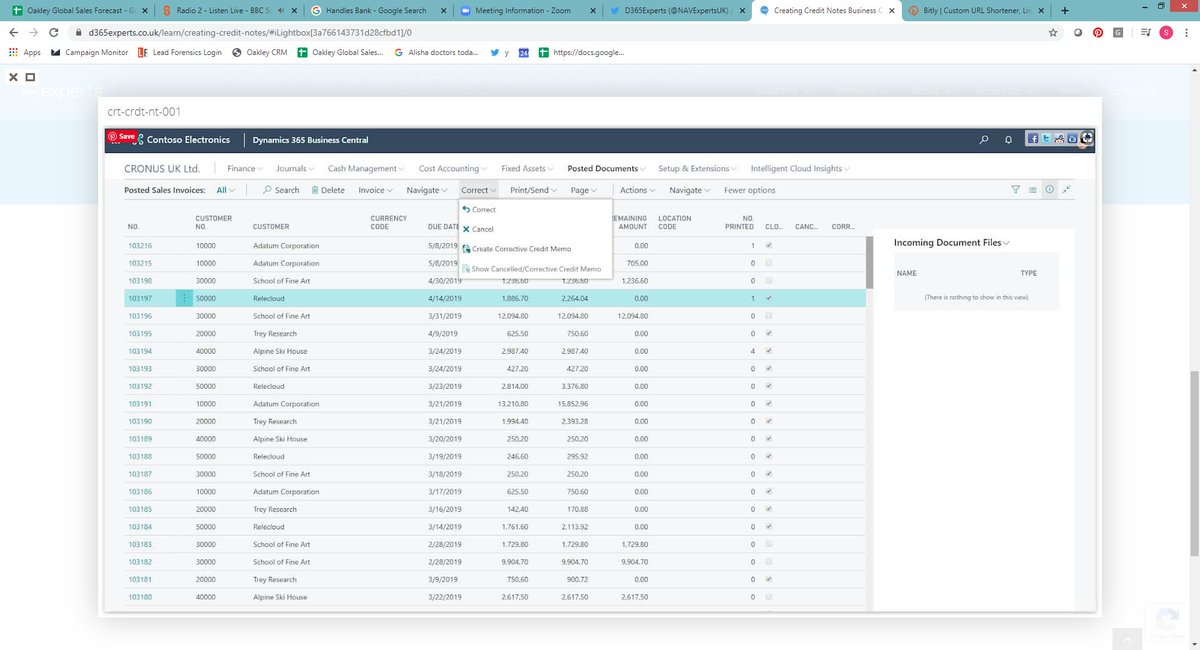Click the info circle icon in the toolbar
Viewport: 1200px width, 650px height.
(1048, 189)
